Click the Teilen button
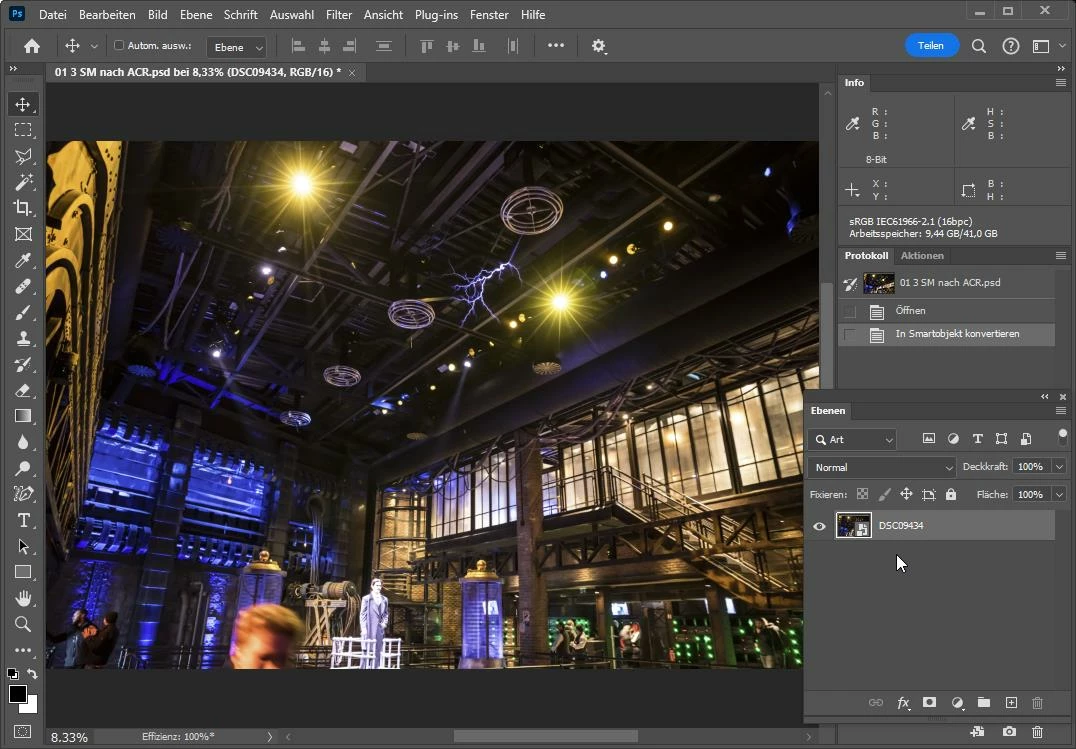Screen dimensions: 1076x749 pos(931,46)
